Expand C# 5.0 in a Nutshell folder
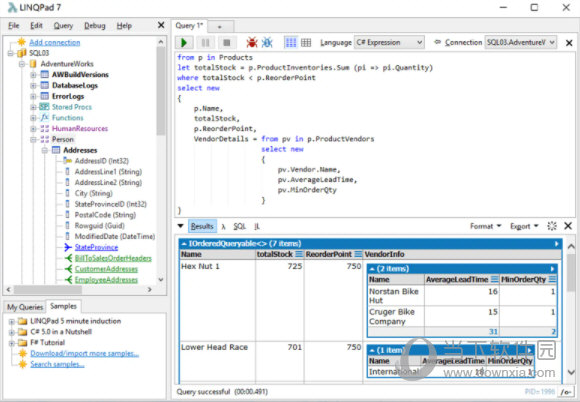This screenshot has width=580, height=402. coord(11,332)
